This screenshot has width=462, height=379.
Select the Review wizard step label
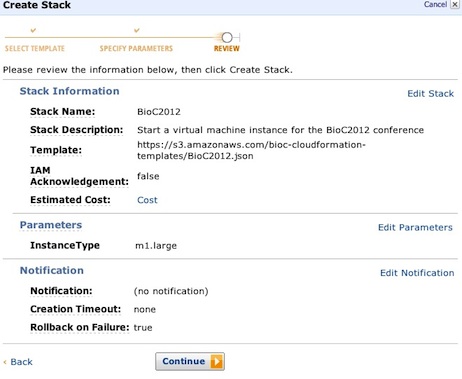(x=227, y=49)
